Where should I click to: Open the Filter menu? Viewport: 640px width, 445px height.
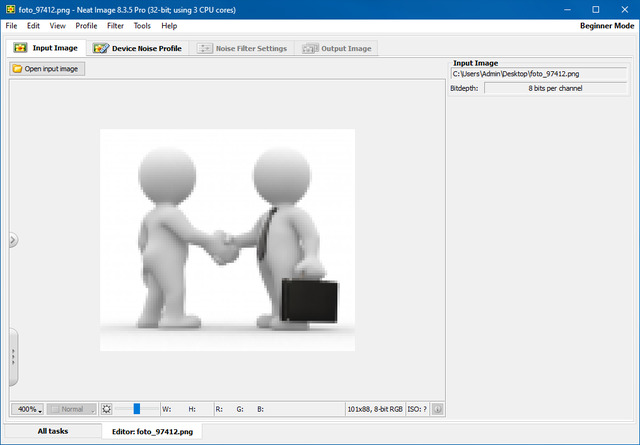coord(115,25)
